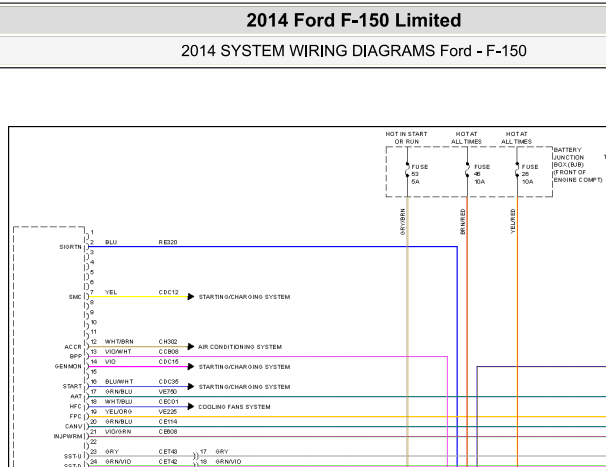Click the 'SST-U' pin label

(73, 457)
